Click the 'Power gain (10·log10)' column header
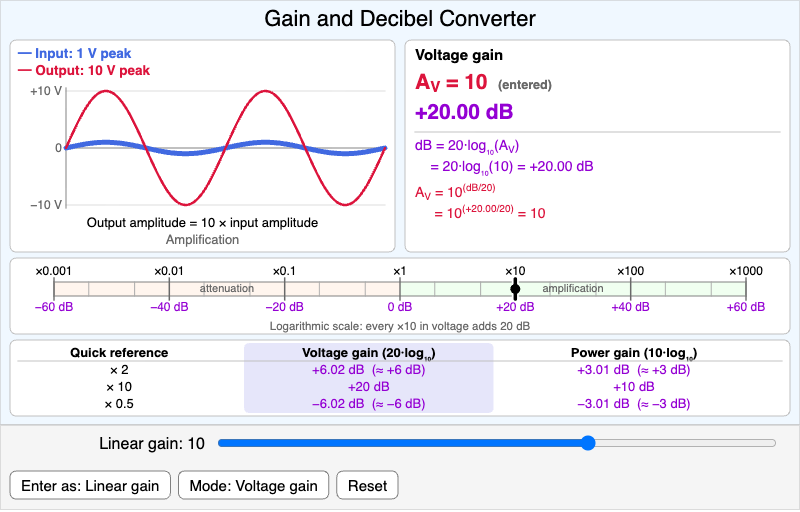800x512 pixels. [x=634, y=353]
